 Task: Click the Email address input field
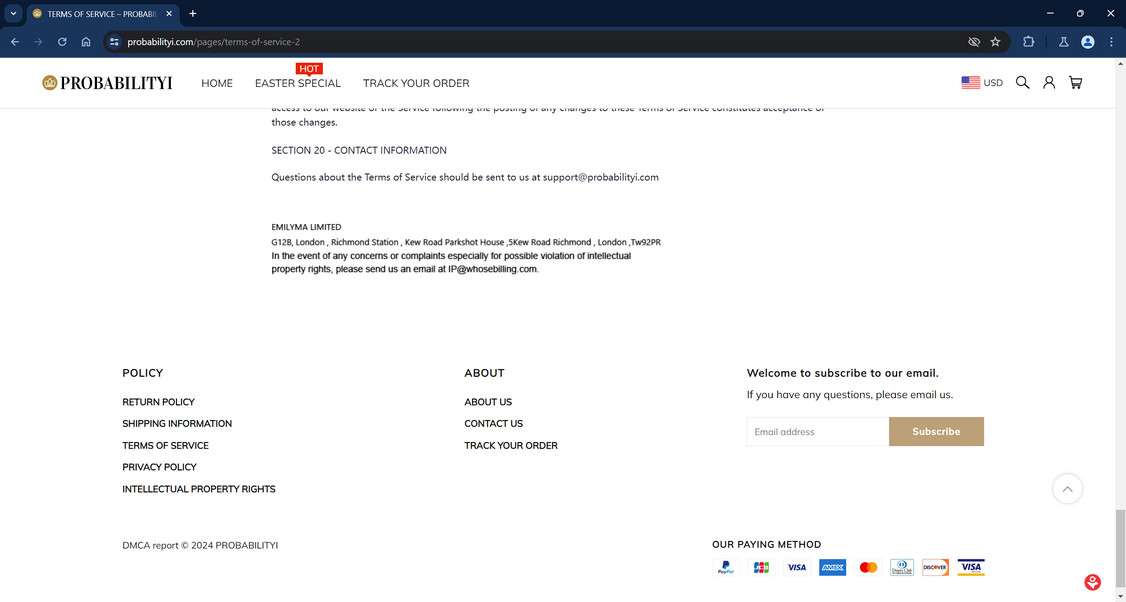(x=817, y=431)
